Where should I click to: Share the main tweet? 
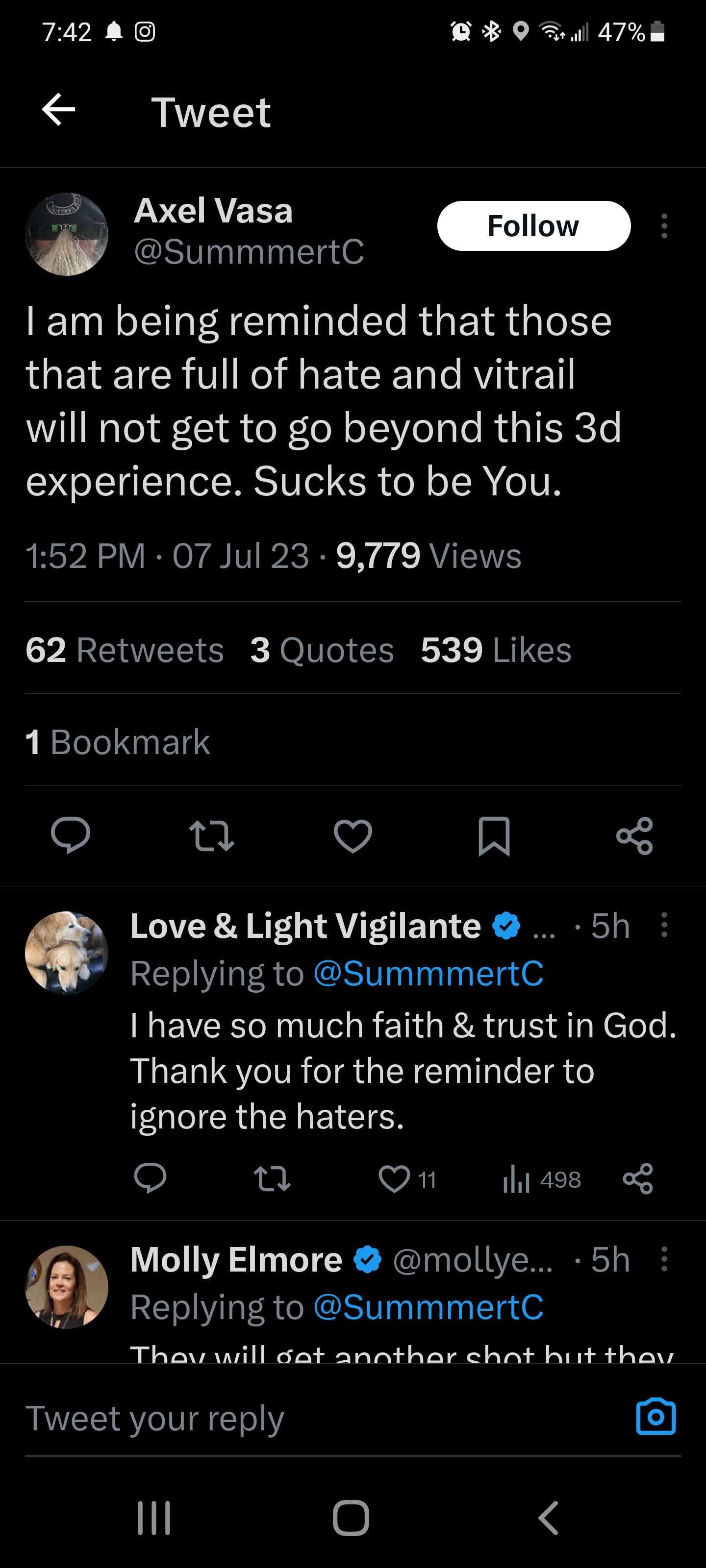634,835
